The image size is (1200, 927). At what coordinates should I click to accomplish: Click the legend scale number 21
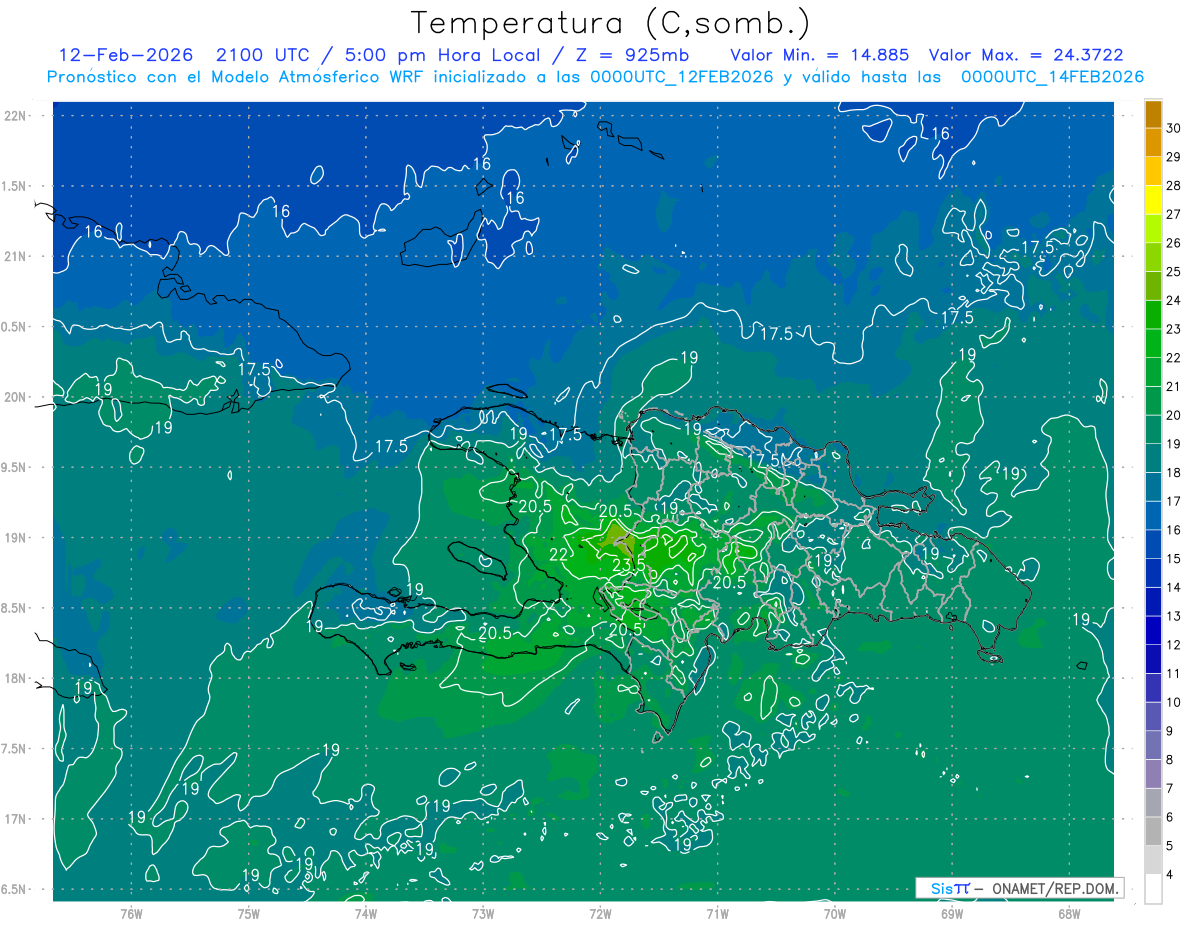tap(1174, 386)
